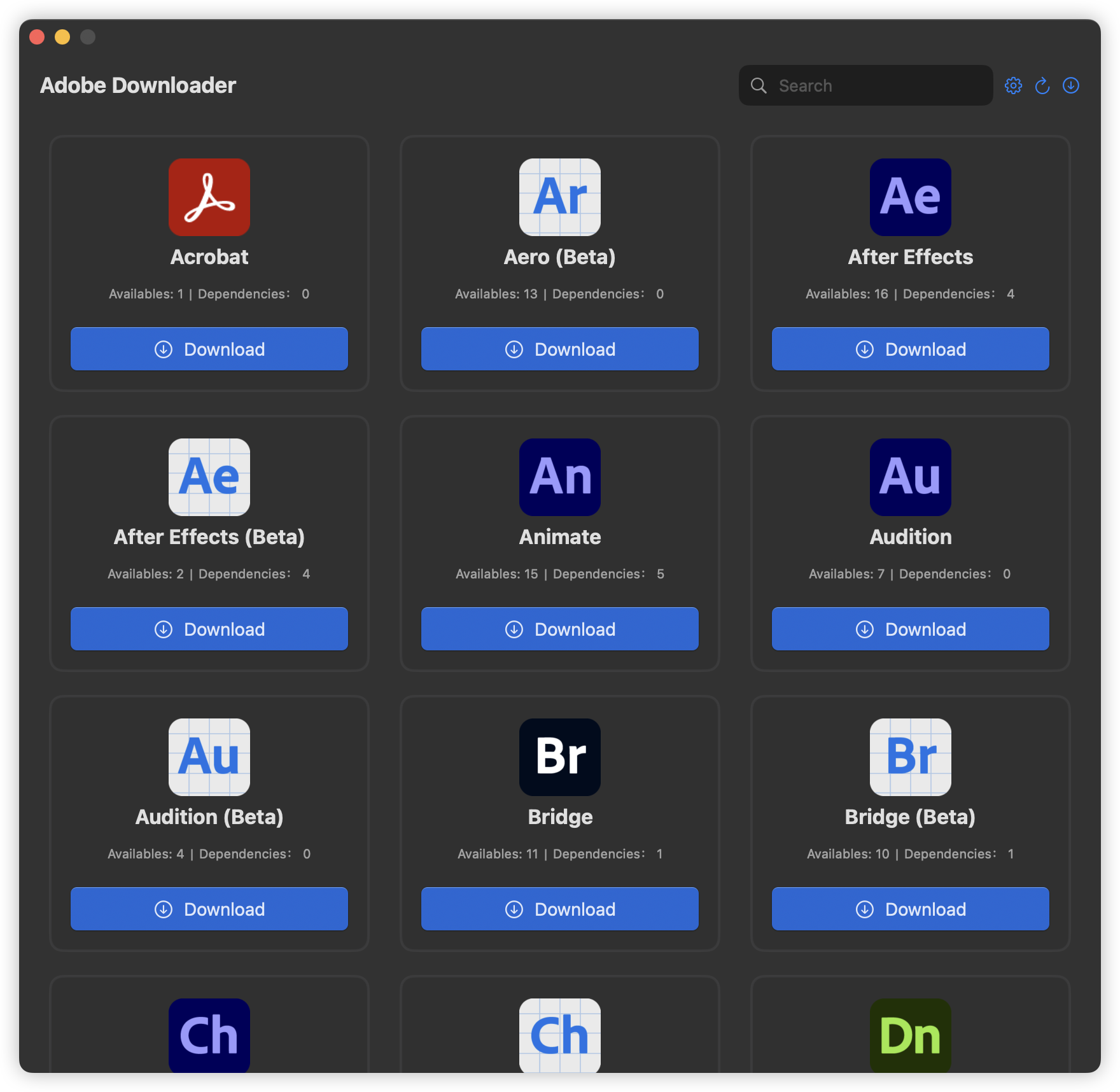Click the Bridge (Beta) app icon

click(x=911, y=757)
